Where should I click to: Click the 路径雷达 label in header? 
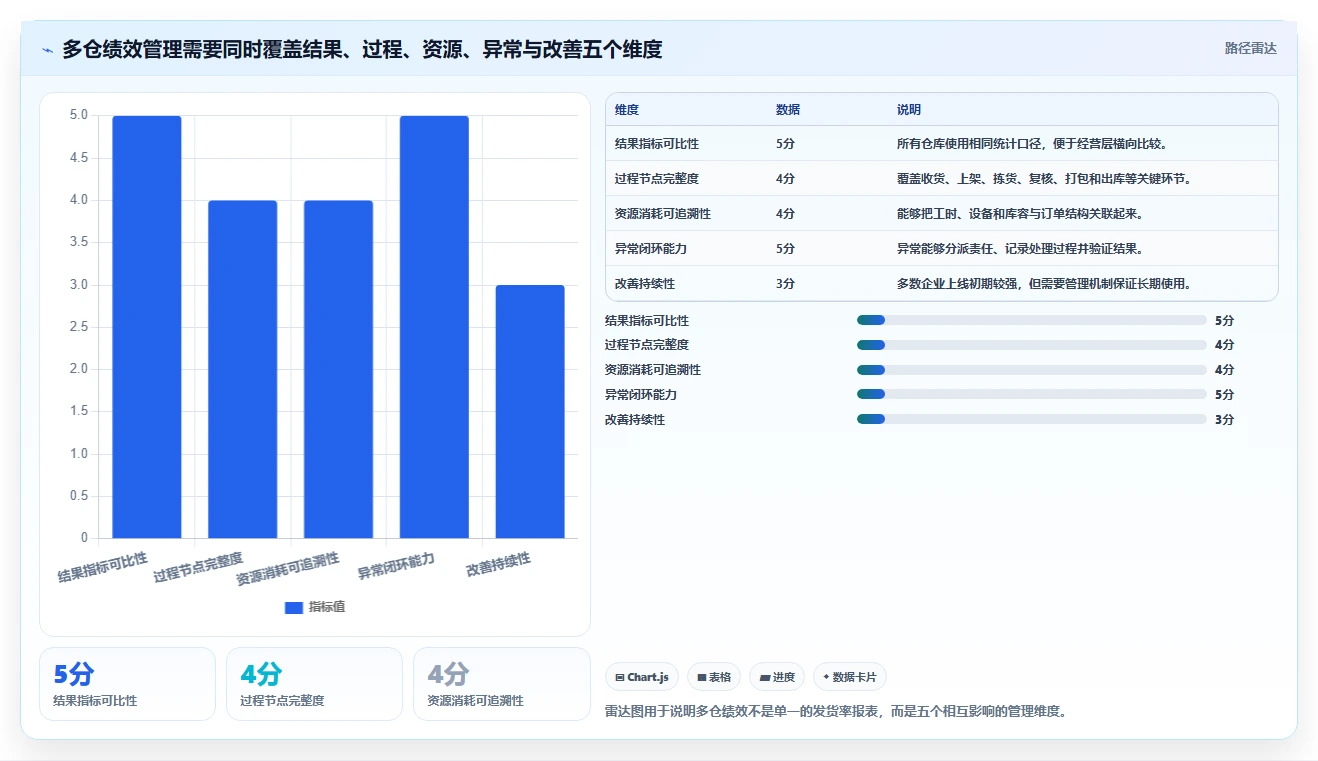coord(1250,48)
